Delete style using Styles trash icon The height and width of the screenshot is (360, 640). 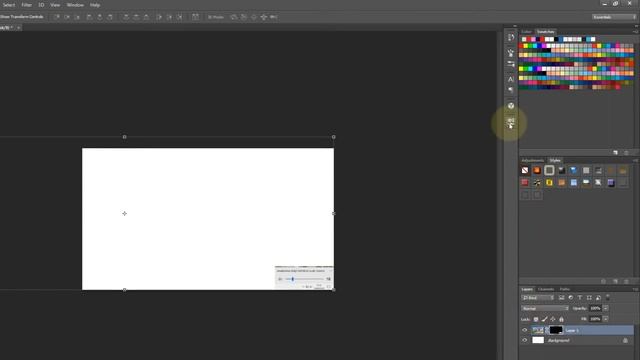tap(627, 281)
